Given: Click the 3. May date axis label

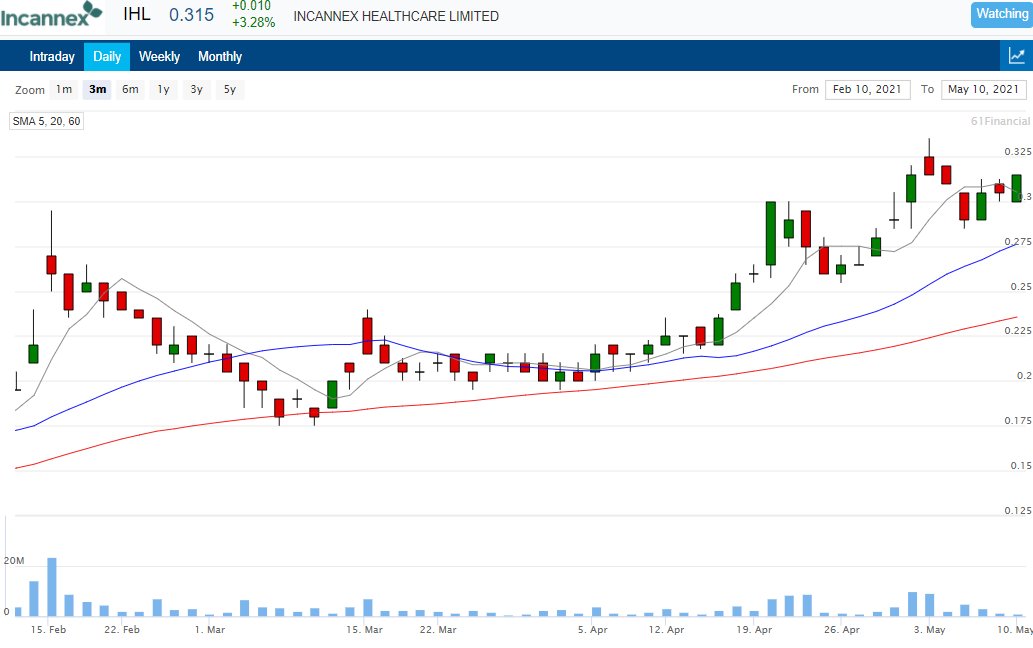Looking at the screenshot, I should (x=929, y=630).
